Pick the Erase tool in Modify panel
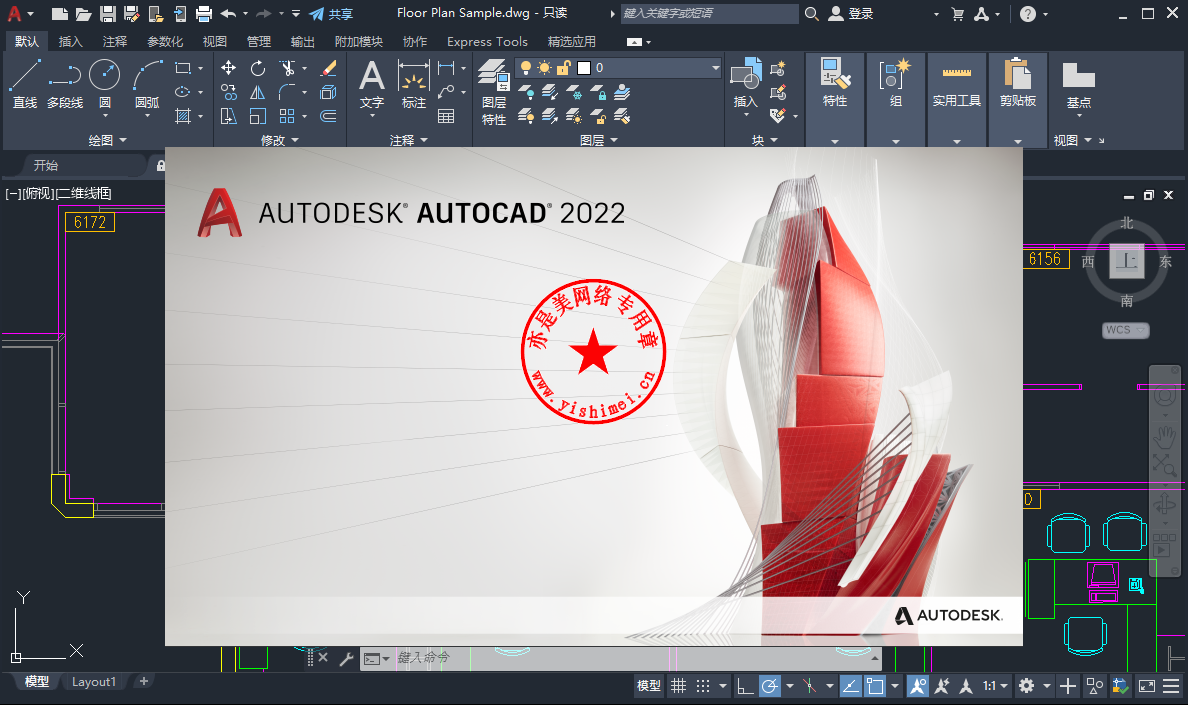 click(328, 68)
